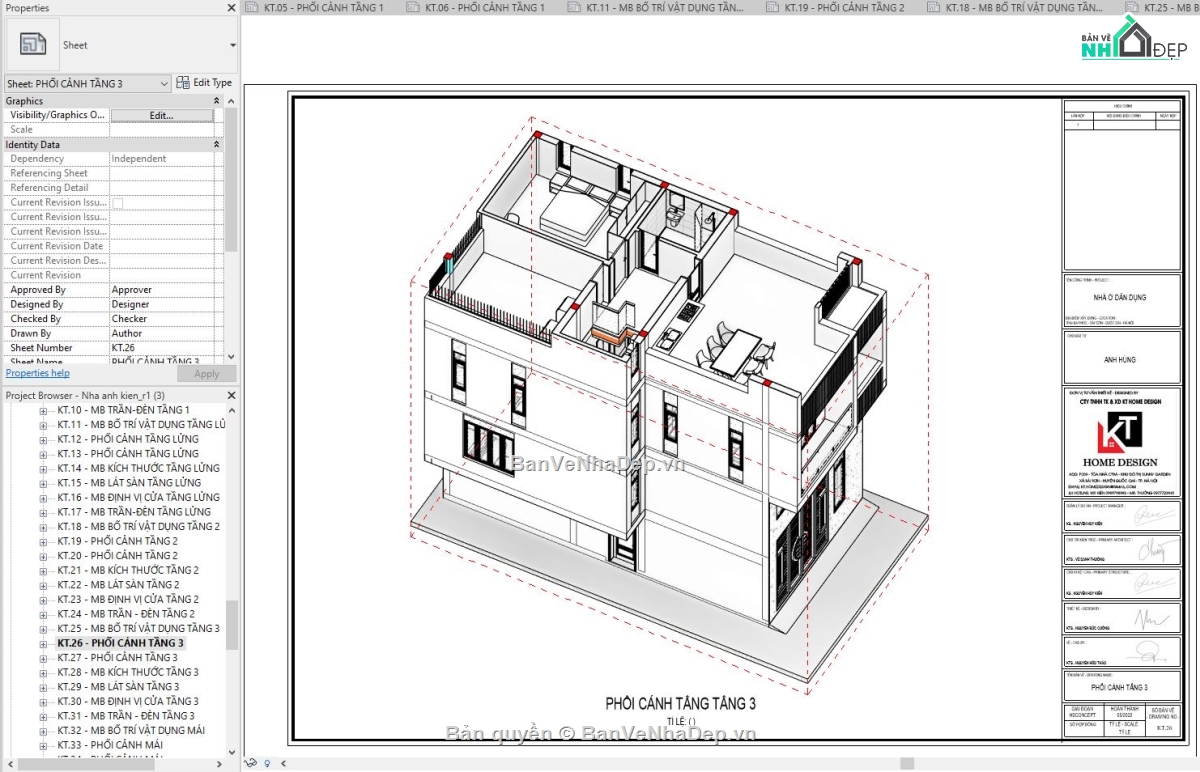Select KT.12 - PHỐI CẢNH TẦNG LỬNG
Screen dimensions: 1200x772
(x=127, y=439)
